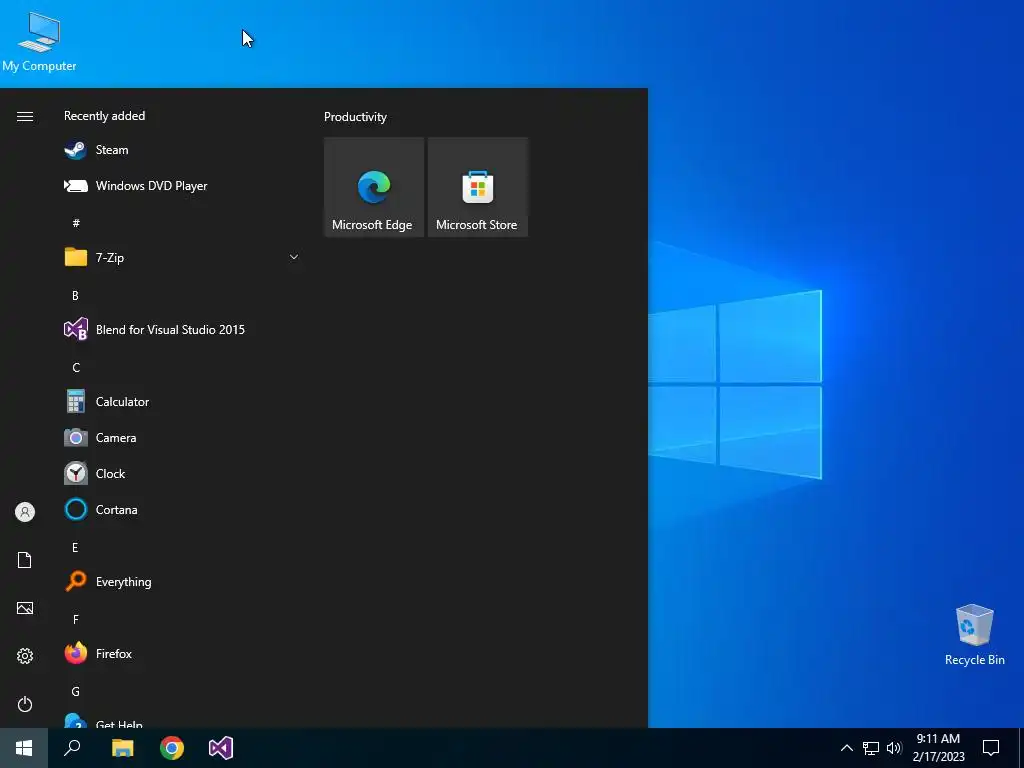
Task: Expand the Start menu hamburger button
Action: click(x=25, y=116)
